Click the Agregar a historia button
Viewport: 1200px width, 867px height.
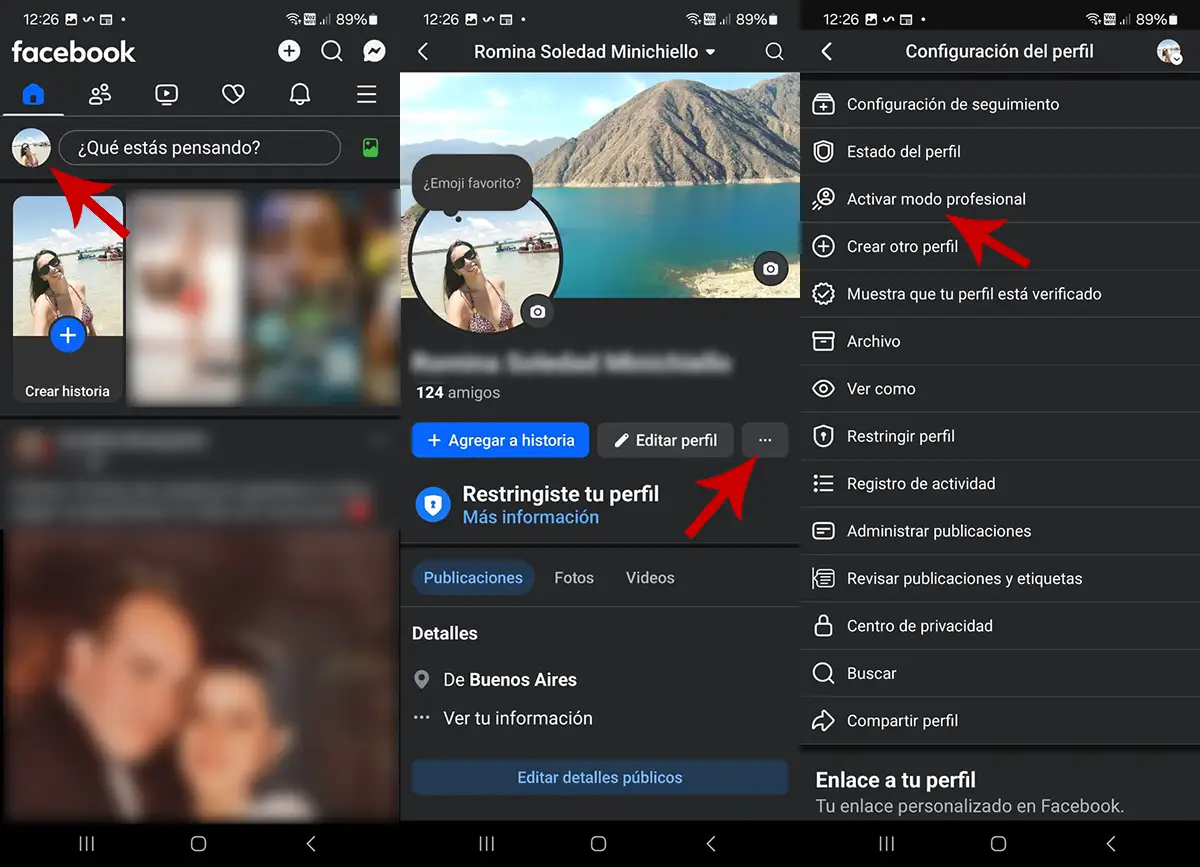(500, 440)
